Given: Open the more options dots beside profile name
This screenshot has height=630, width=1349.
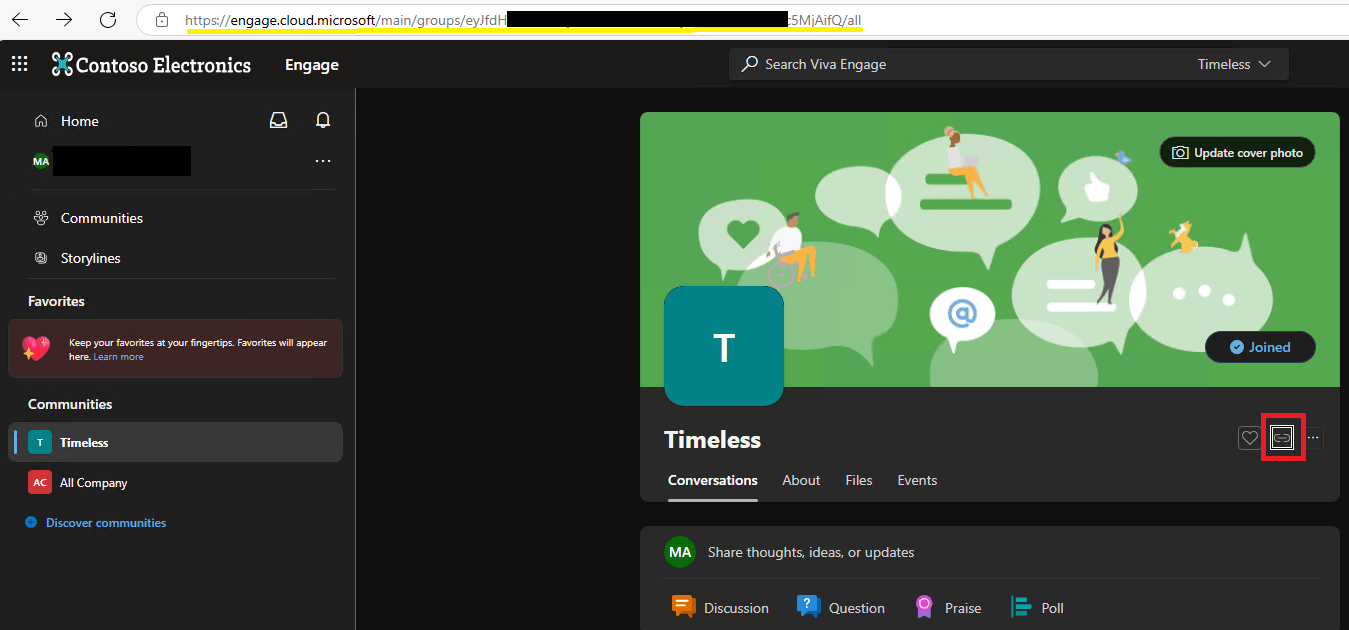Looking at the screenshot, I should [323, 160].
